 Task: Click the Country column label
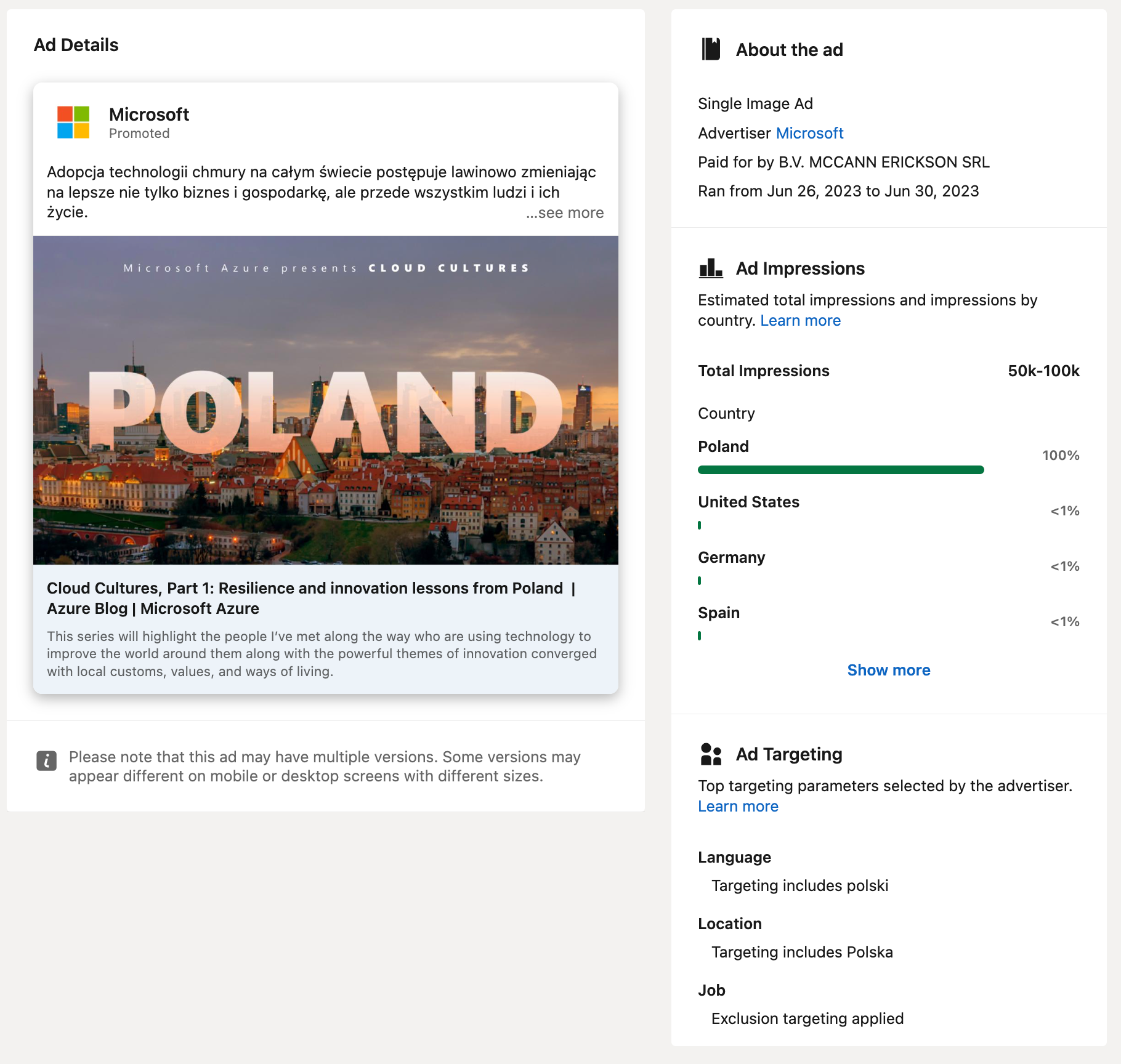pyautogui.click(x=726, y=413)
